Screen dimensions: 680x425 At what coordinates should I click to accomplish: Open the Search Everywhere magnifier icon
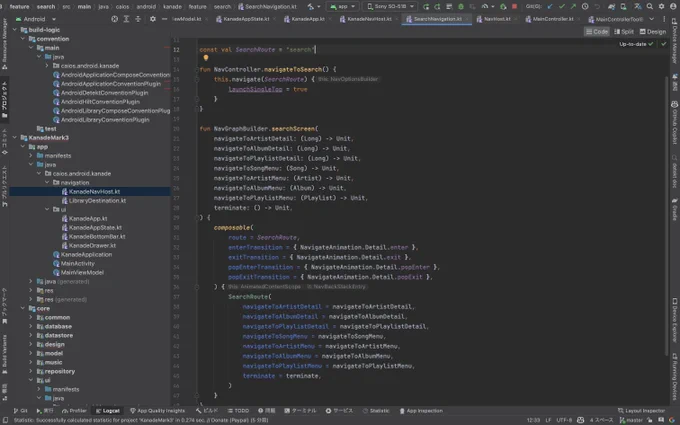[x=649, y=7]
